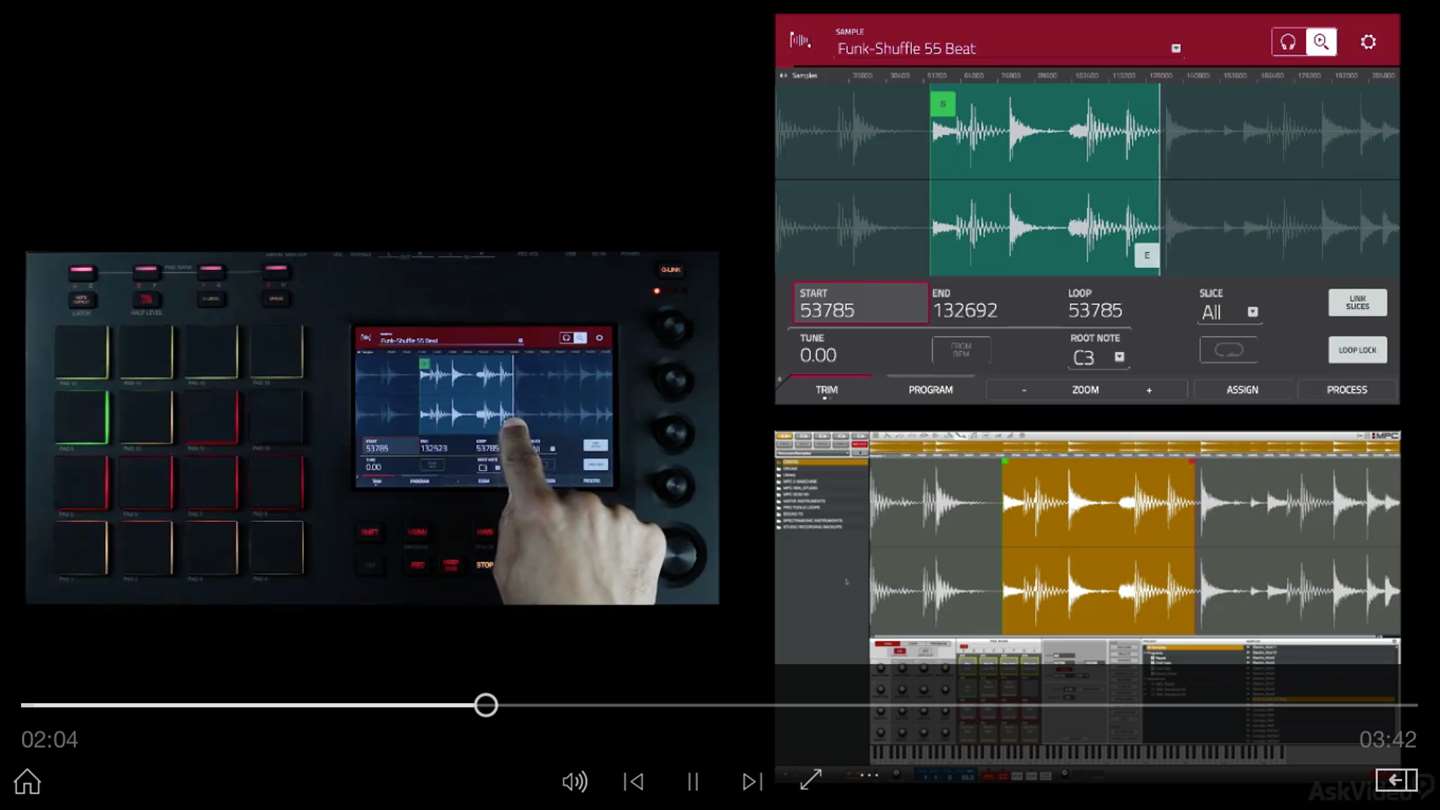
Task: Click the exit arrow icon at bottom right
Action: point(1396,780)
